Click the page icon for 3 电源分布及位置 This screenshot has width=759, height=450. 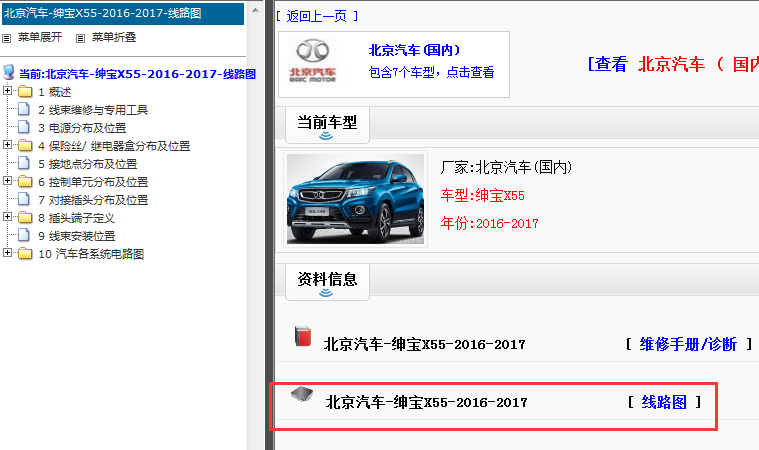point(24,127)
